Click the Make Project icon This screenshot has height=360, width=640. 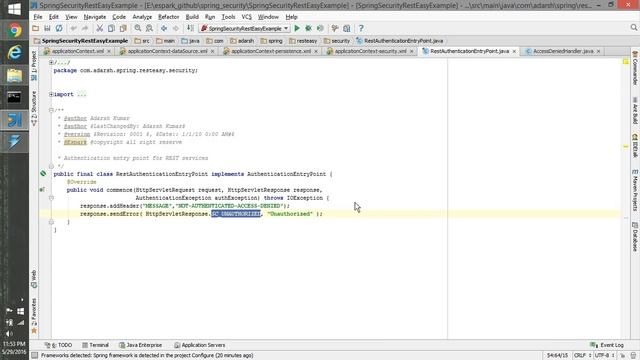coord(190,28)
